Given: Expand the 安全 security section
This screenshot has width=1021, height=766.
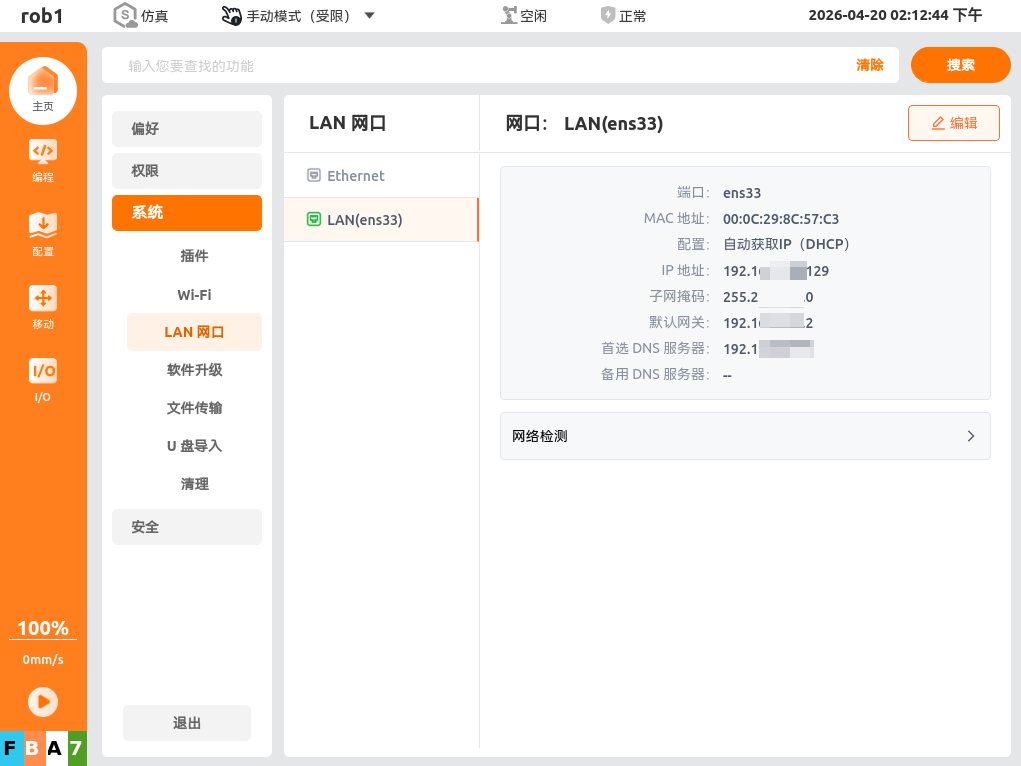Looking at the screenshot, I should click(187, 527).
